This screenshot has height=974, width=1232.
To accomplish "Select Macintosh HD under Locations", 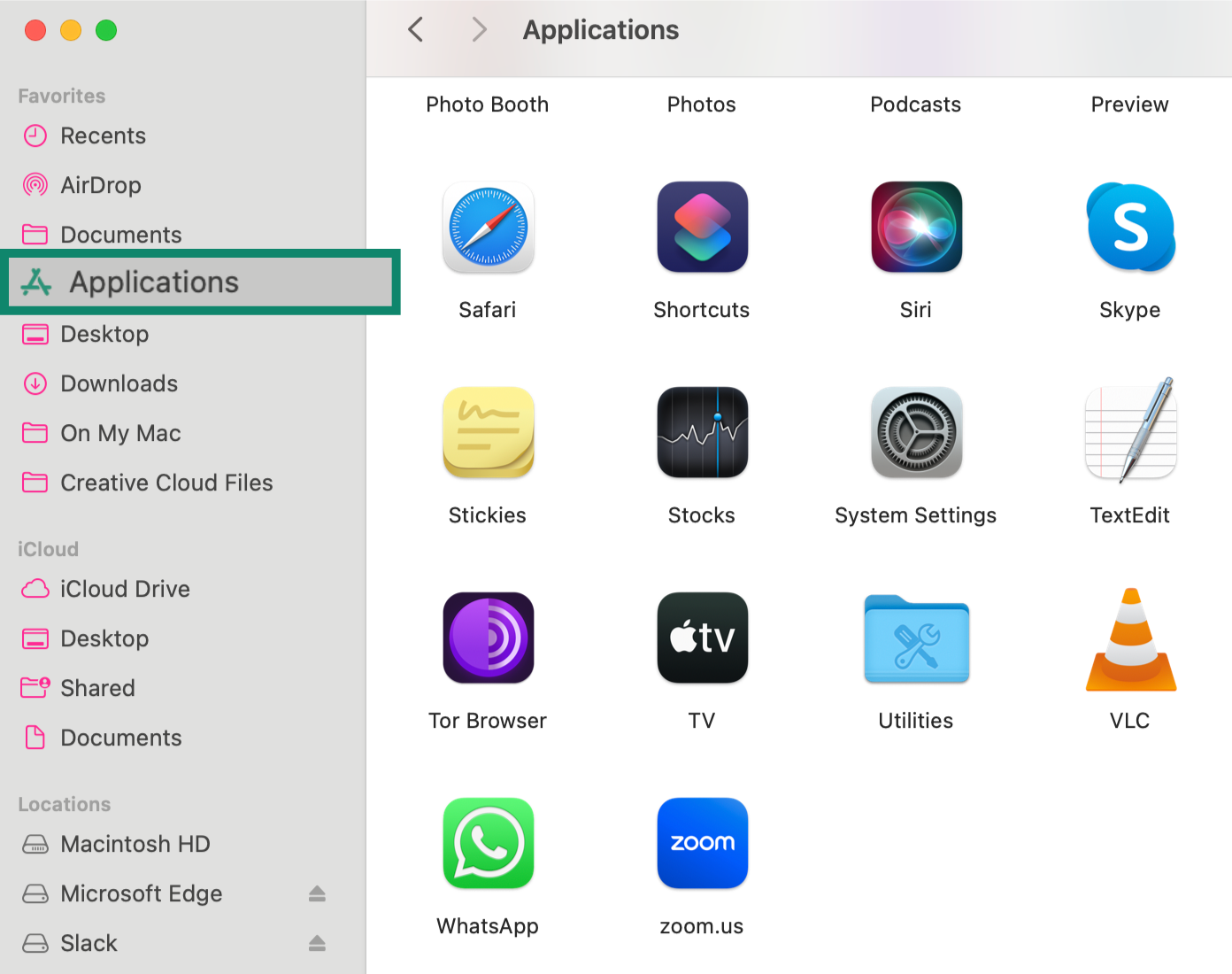I will tap(135, 844).
